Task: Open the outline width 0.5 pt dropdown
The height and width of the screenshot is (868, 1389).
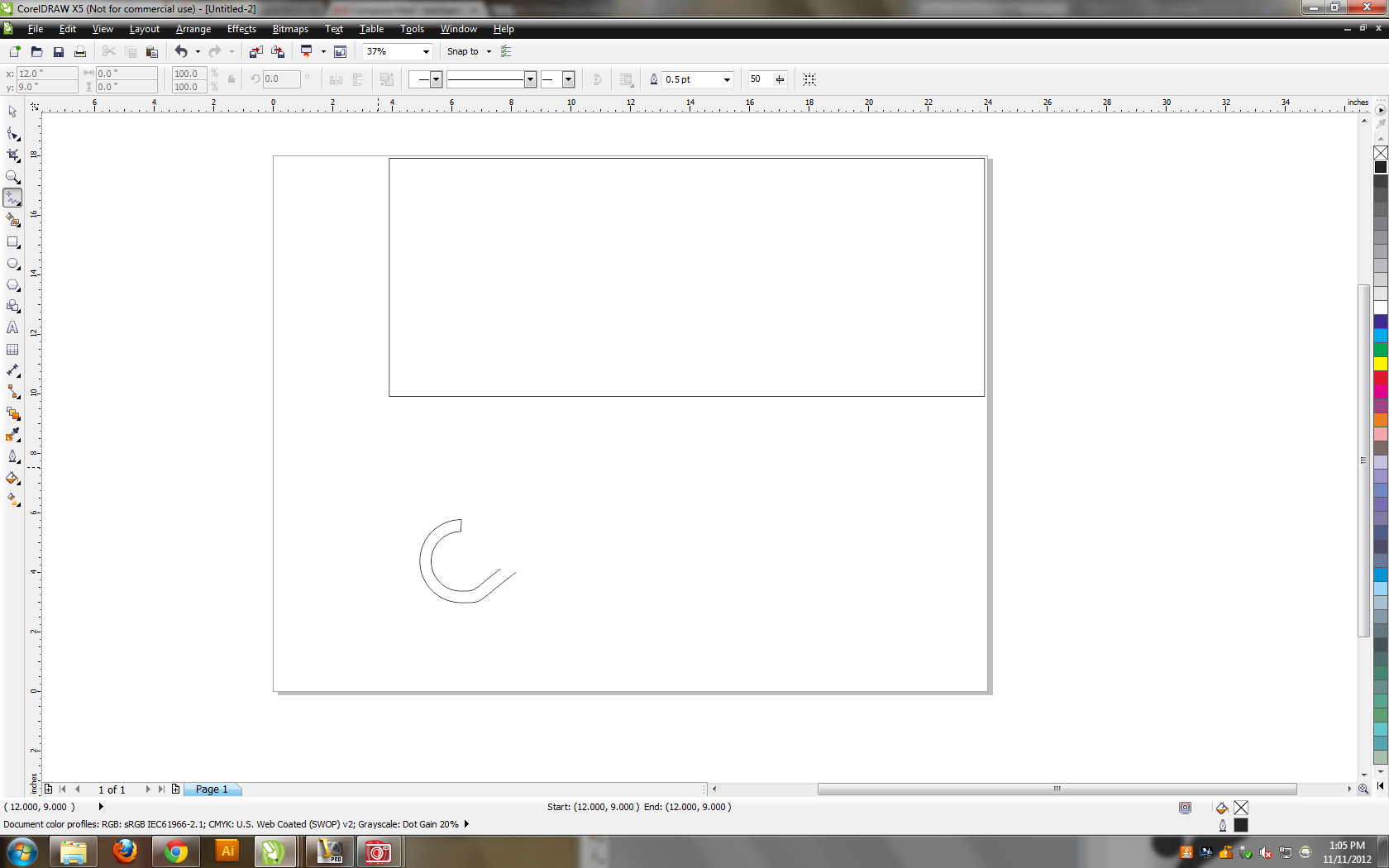Action: (727, 79)
